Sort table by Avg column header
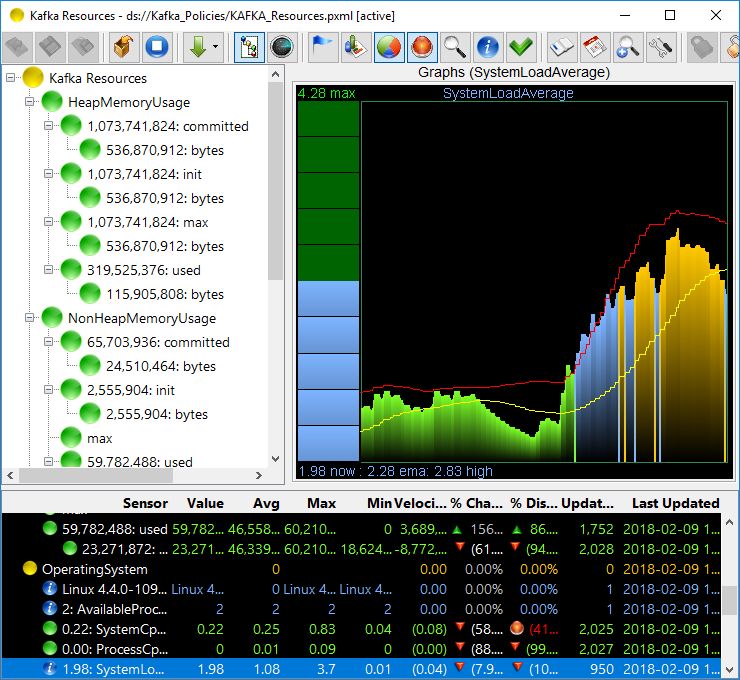 266,503
